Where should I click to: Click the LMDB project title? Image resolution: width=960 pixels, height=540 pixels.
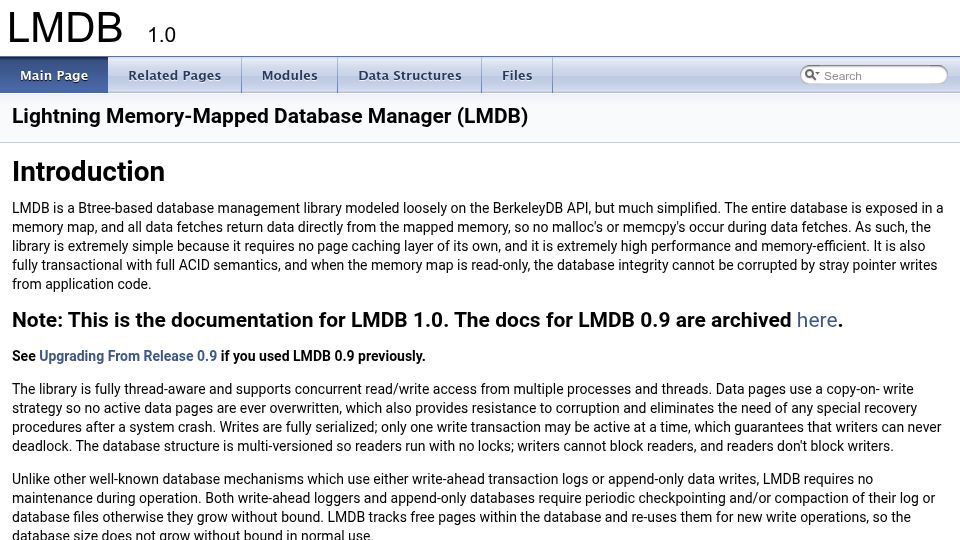point(65,28)
